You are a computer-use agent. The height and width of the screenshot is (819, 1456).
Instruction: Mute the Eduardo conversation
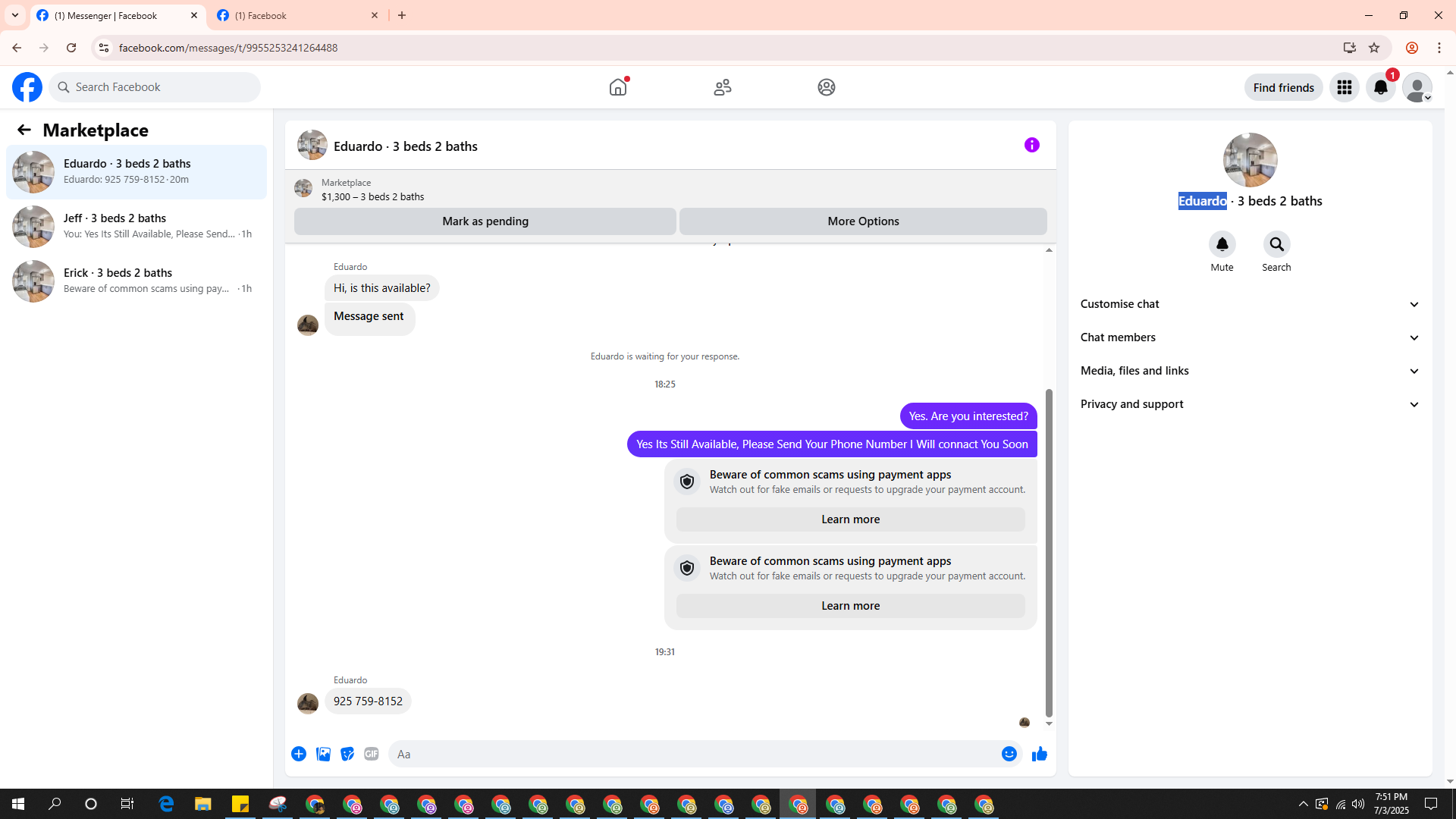(1222, 244)
